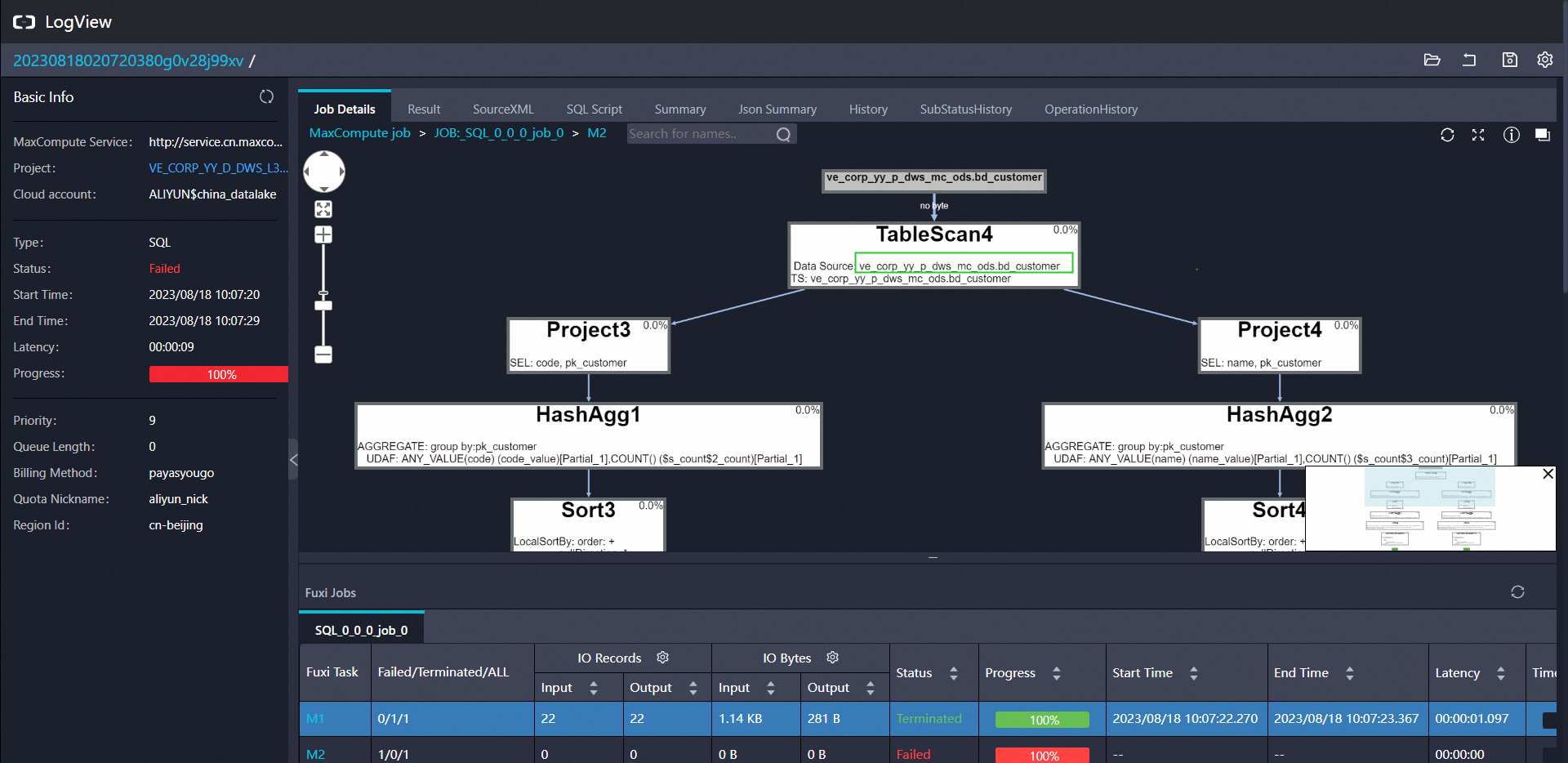Select the Sort3 node
This screenshot has width=1568, height=763.
click(588, 524)
